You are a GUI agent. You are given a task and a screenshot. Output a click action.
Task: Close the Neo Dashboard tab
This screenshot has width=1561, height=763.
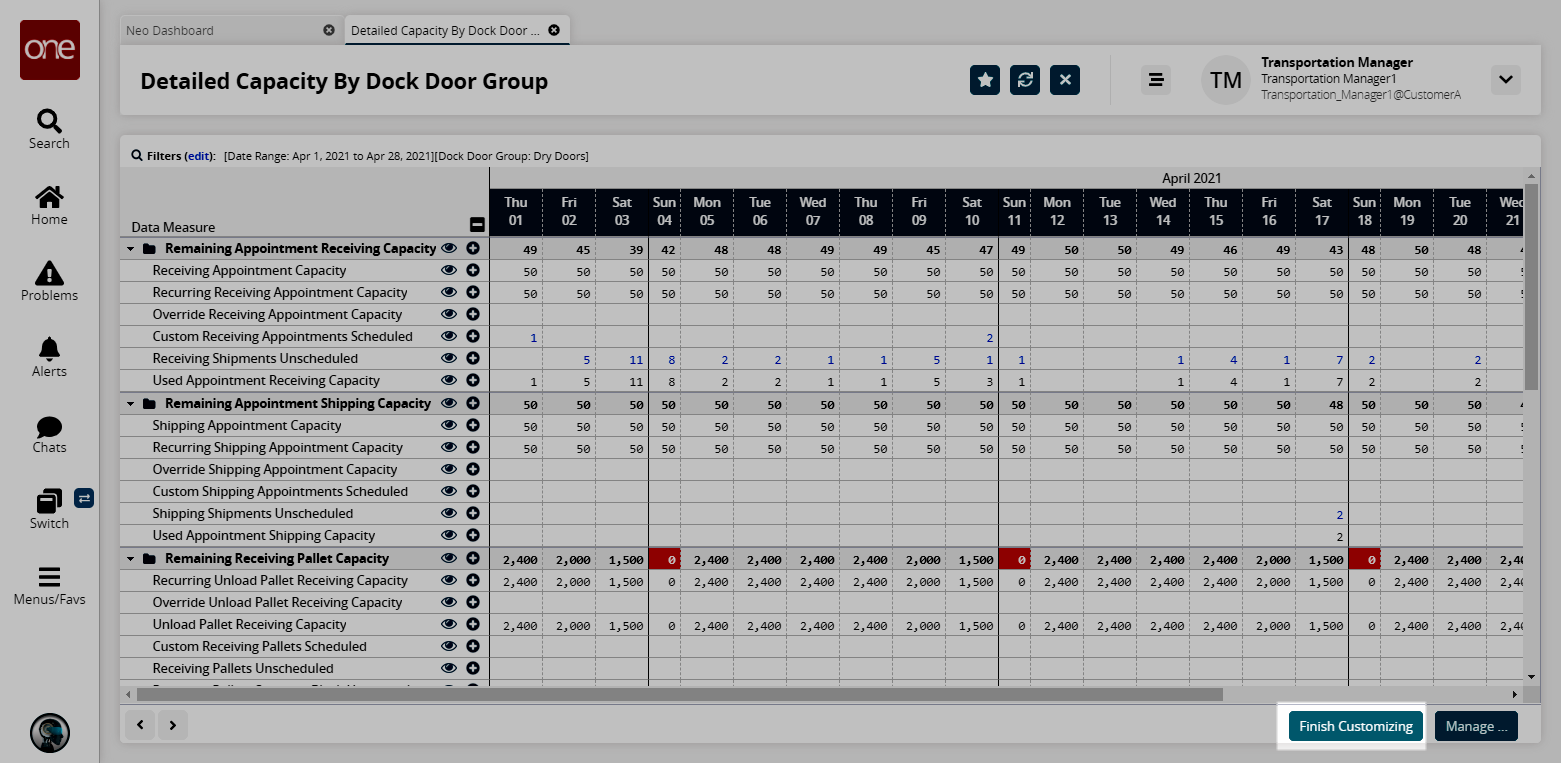[x=329, y=30]
